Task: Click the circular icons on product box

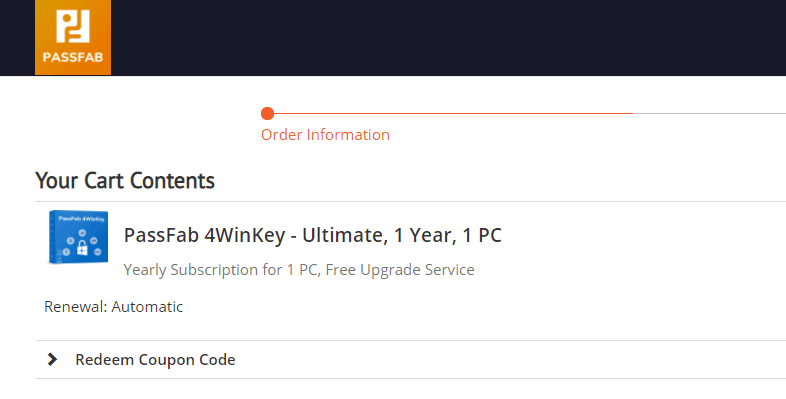Action: (x=82, y=243)
